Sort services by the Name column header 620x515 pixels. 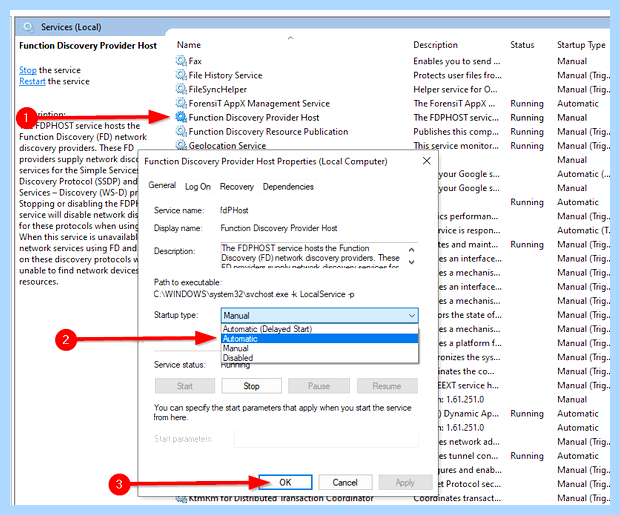point(189,45)
